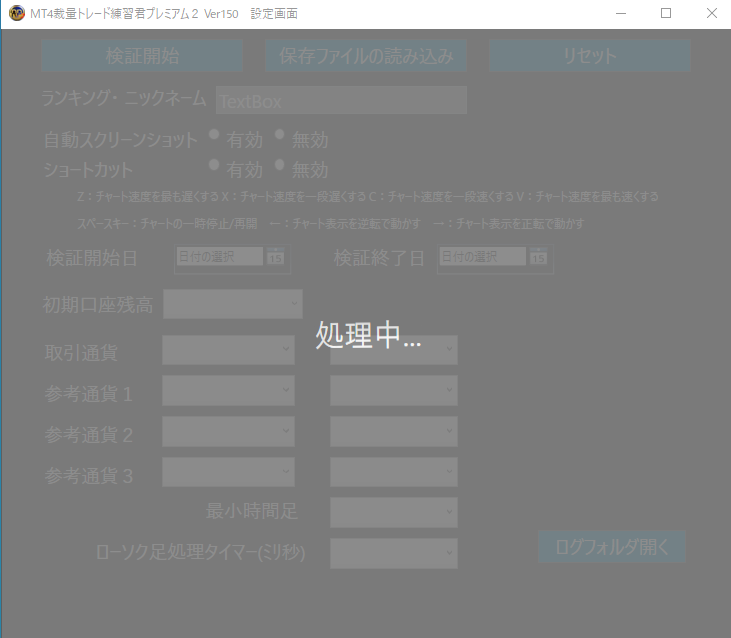Select 有効 for ショートカット
The image size is (731, 638).
[x=214, y=165]
